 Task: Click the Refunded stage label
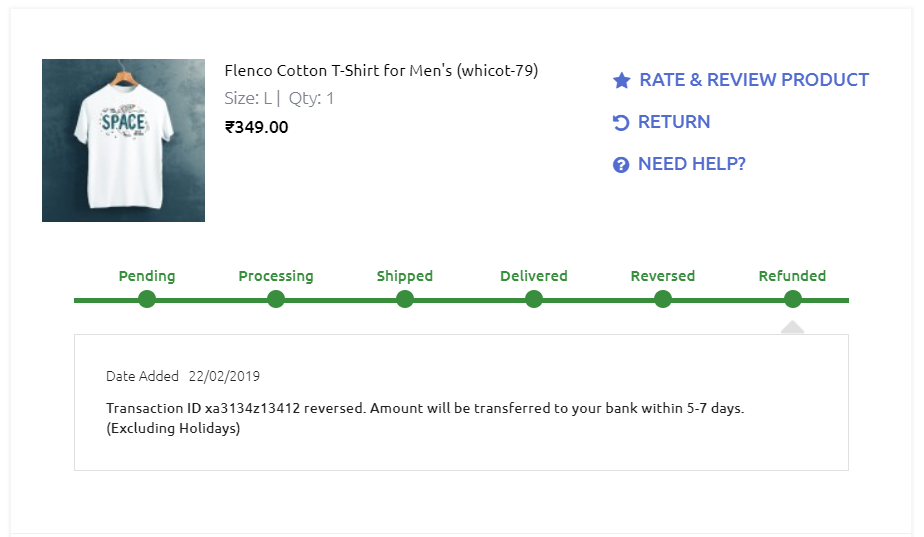[792, 276]
